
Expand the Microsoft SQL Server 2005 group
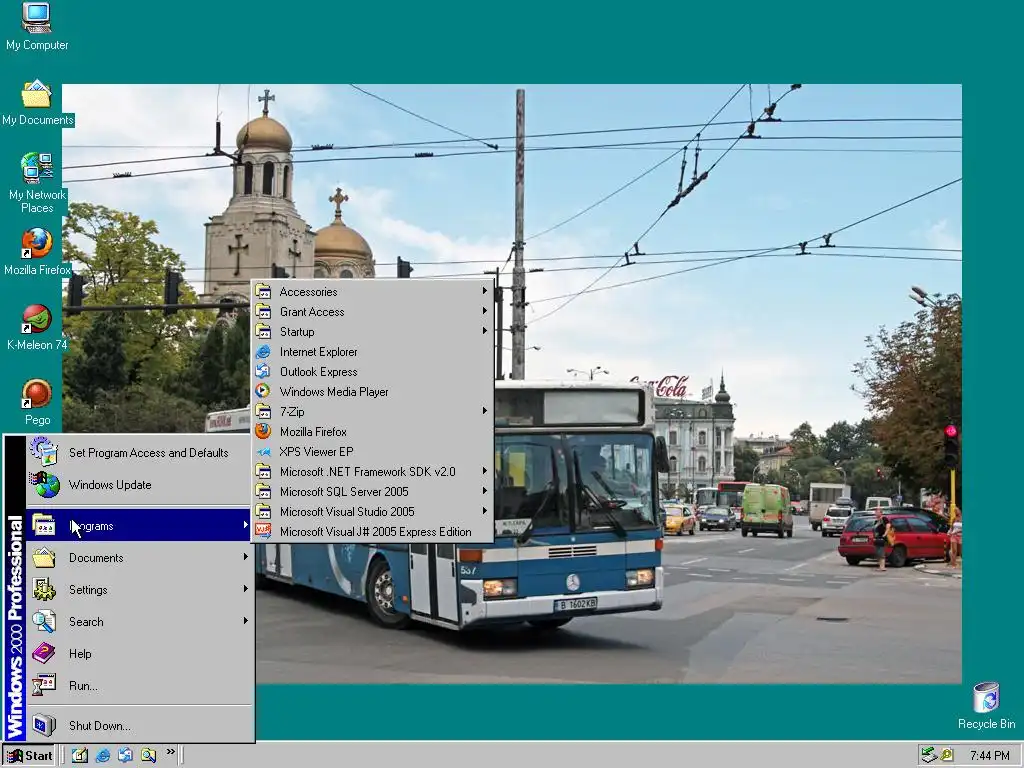[372, 492]
